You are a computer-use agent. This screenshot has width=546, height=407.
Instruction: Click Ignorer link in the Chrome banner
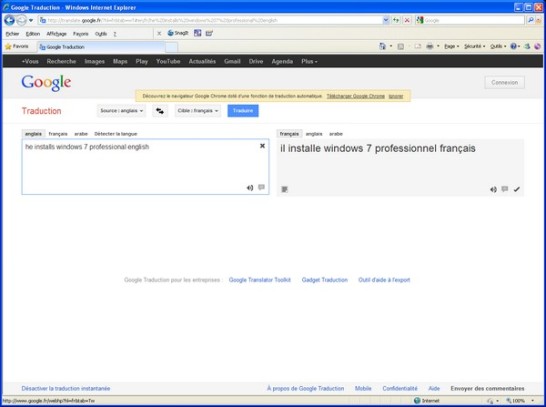coord(396,96)
